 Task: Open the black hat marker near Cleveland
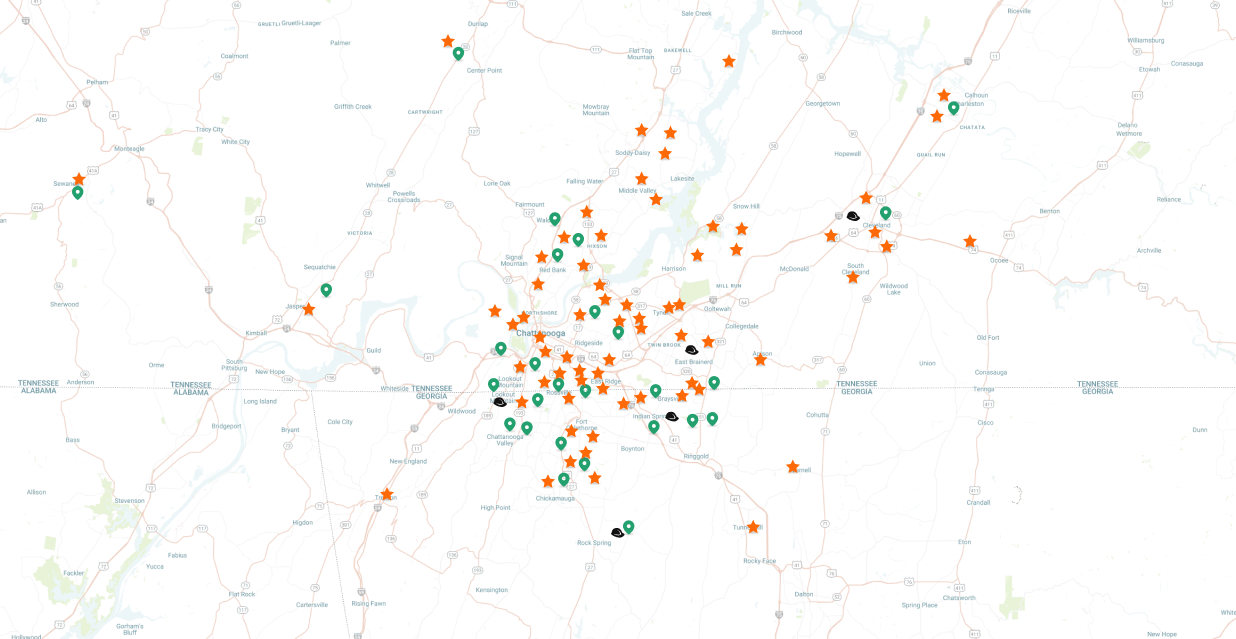point(853,216)
